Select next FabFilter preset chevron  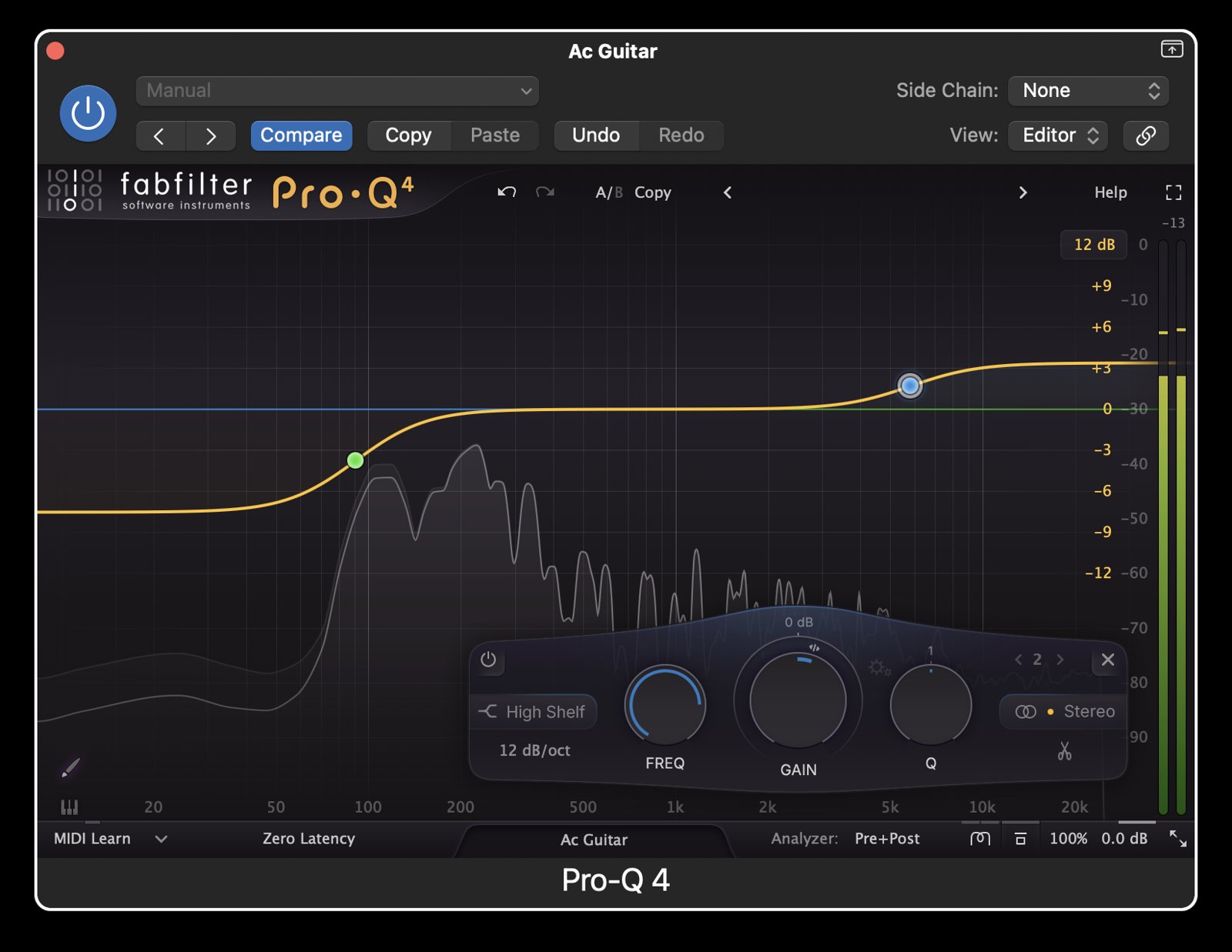1023,192
